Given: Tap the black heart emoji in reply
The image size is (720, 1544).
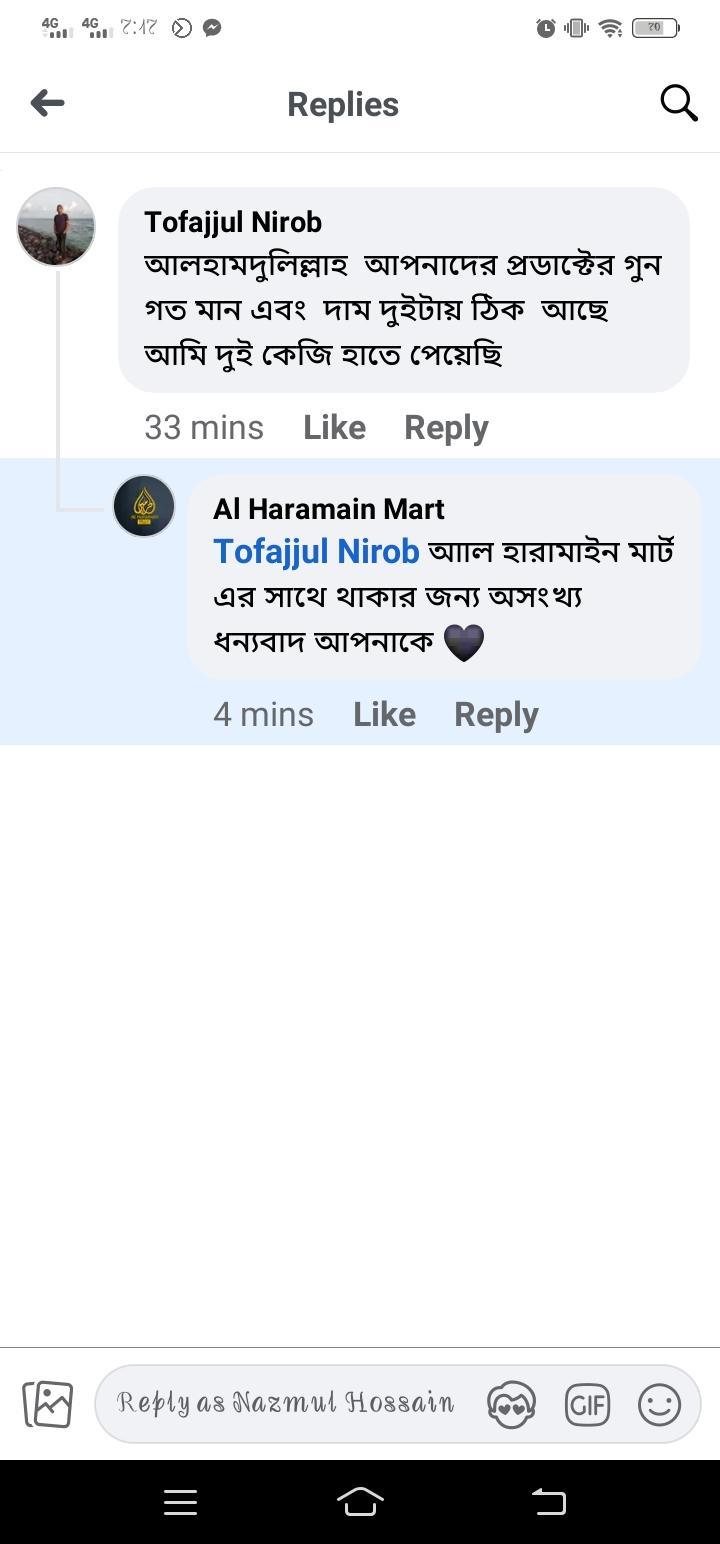Looking at the screenshot, I should [x=463, y=642].
